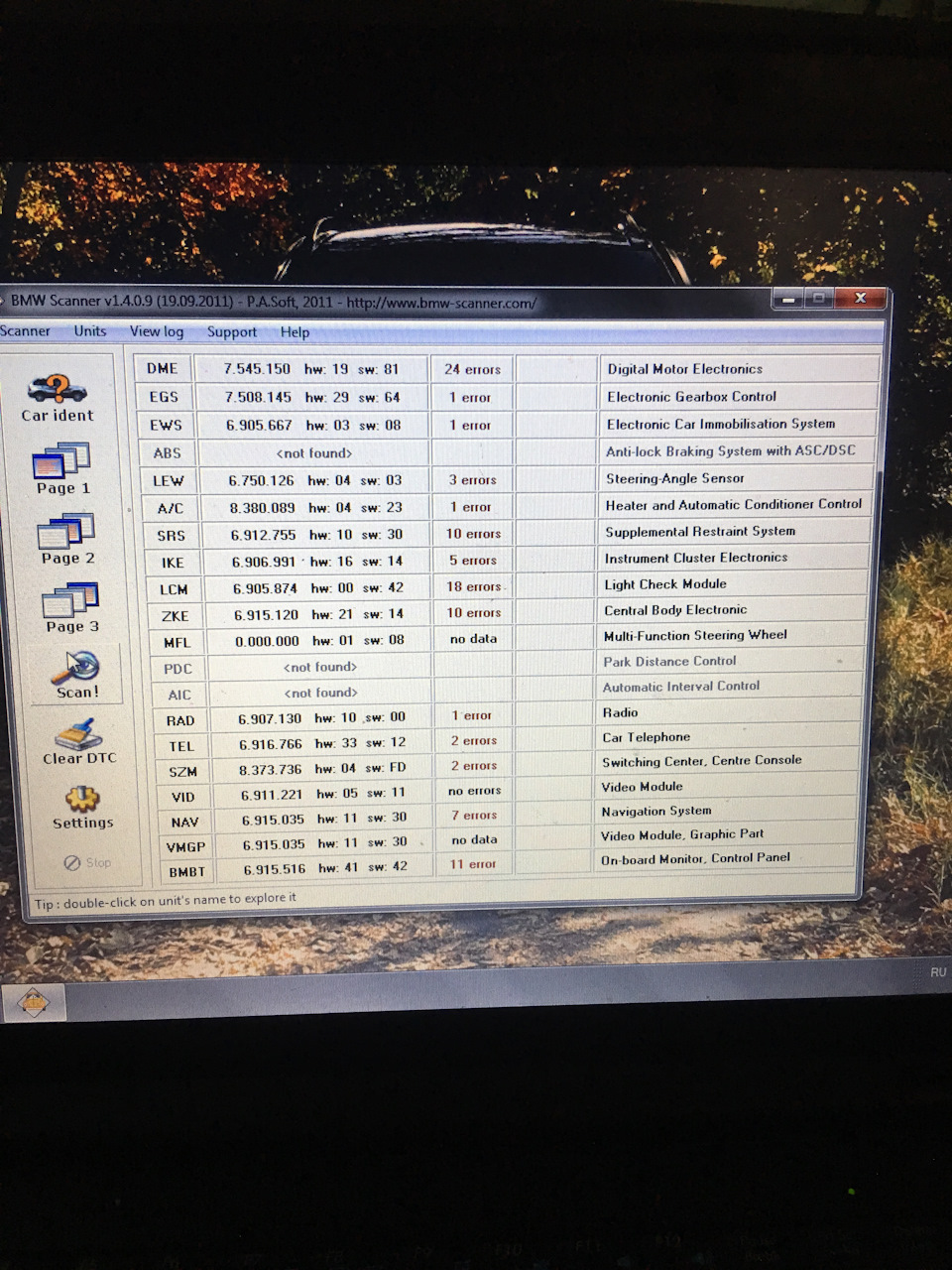
Task: Click DME part number 7.545.150
Action: coord(257,368)
